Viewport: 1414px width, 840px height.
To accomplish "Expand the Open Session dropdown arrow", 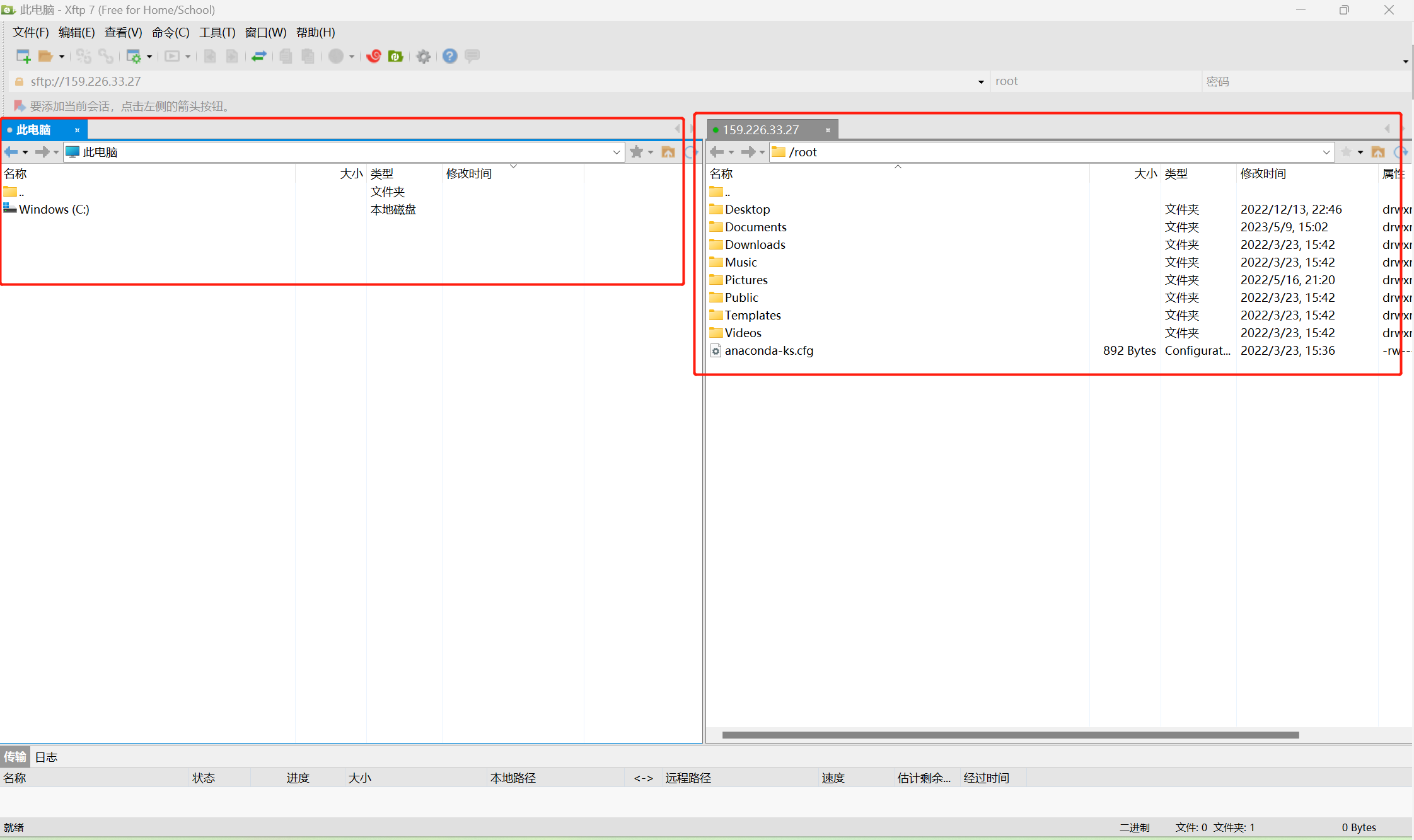I will coord(62,57).
